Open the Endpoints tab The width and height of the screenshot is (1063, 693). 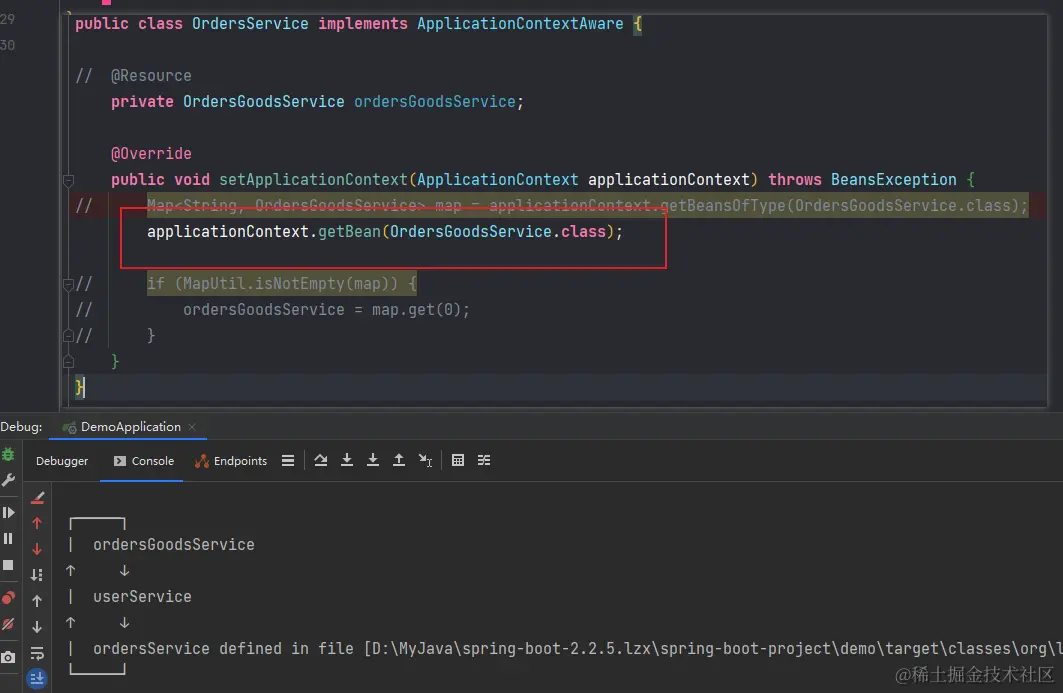pos(231,461)
